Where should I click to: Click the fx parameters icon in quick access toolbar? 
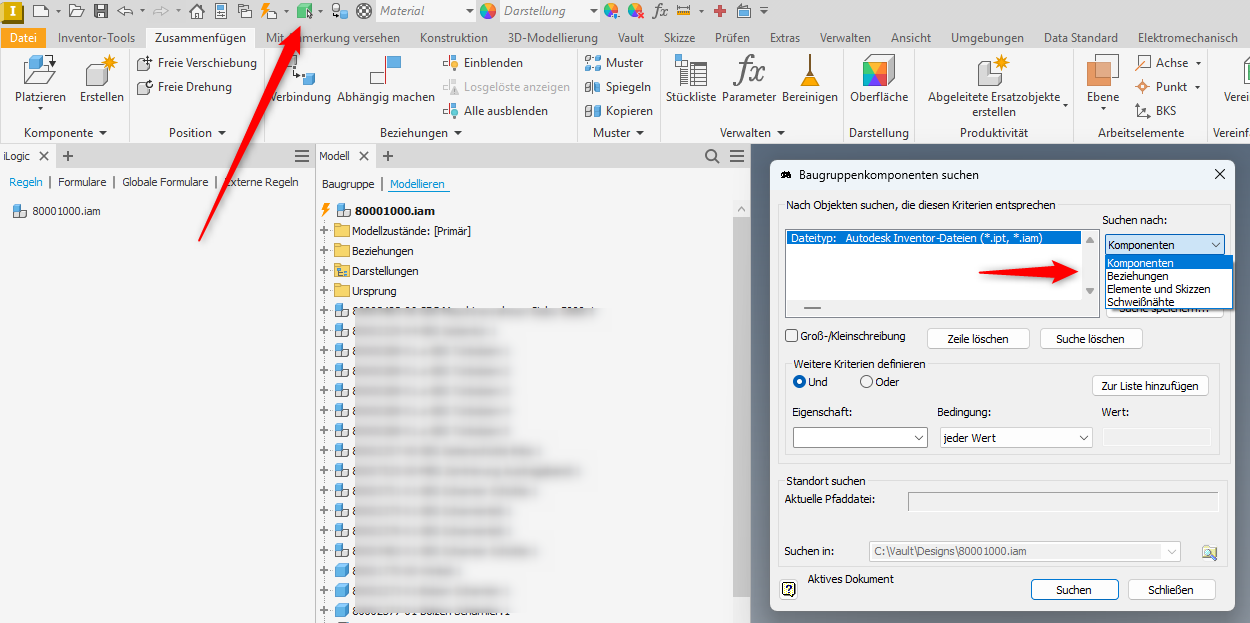pos(660,11)
